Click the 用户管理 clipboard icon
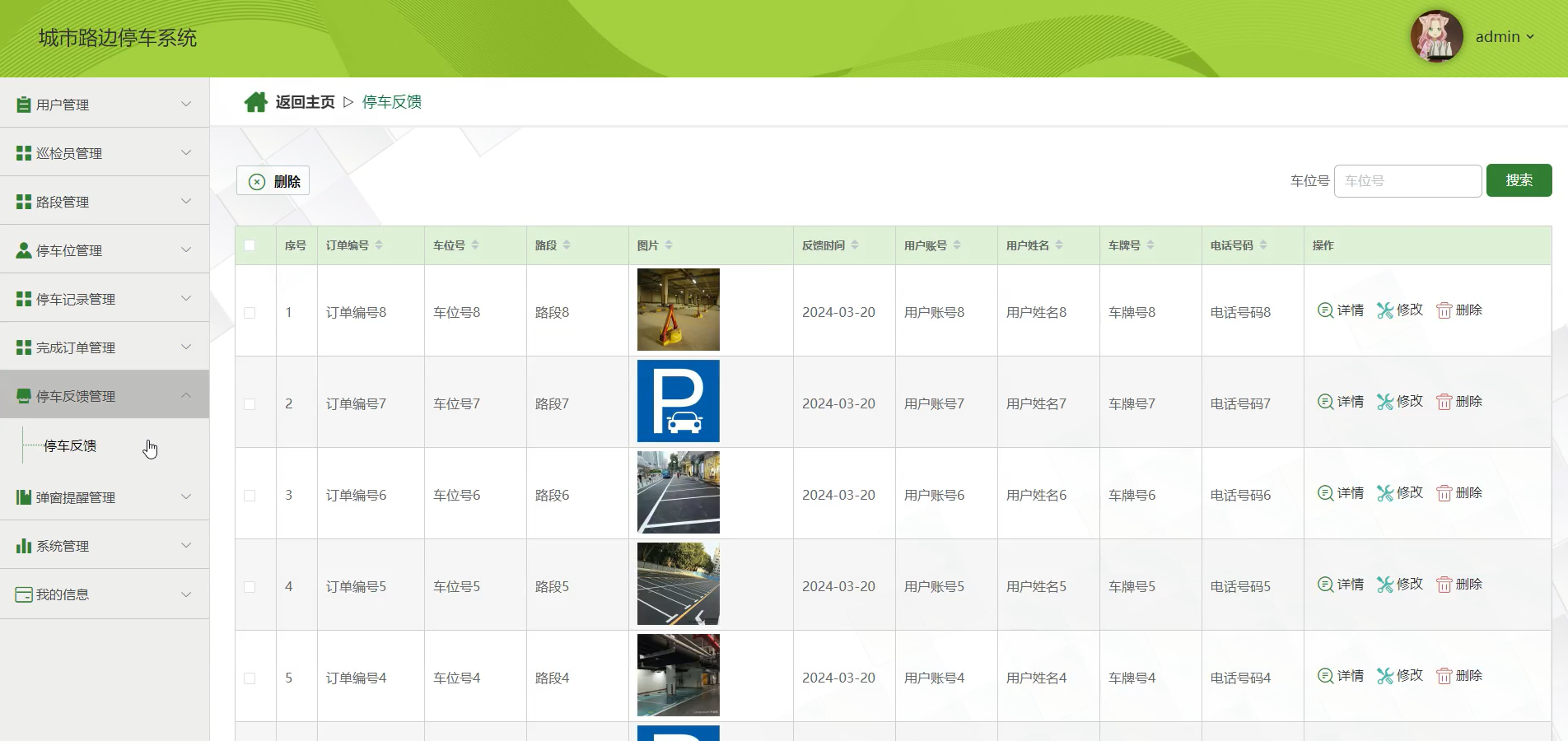The width and height of the screenshot is (1568, 741). [x=24, y=105]
